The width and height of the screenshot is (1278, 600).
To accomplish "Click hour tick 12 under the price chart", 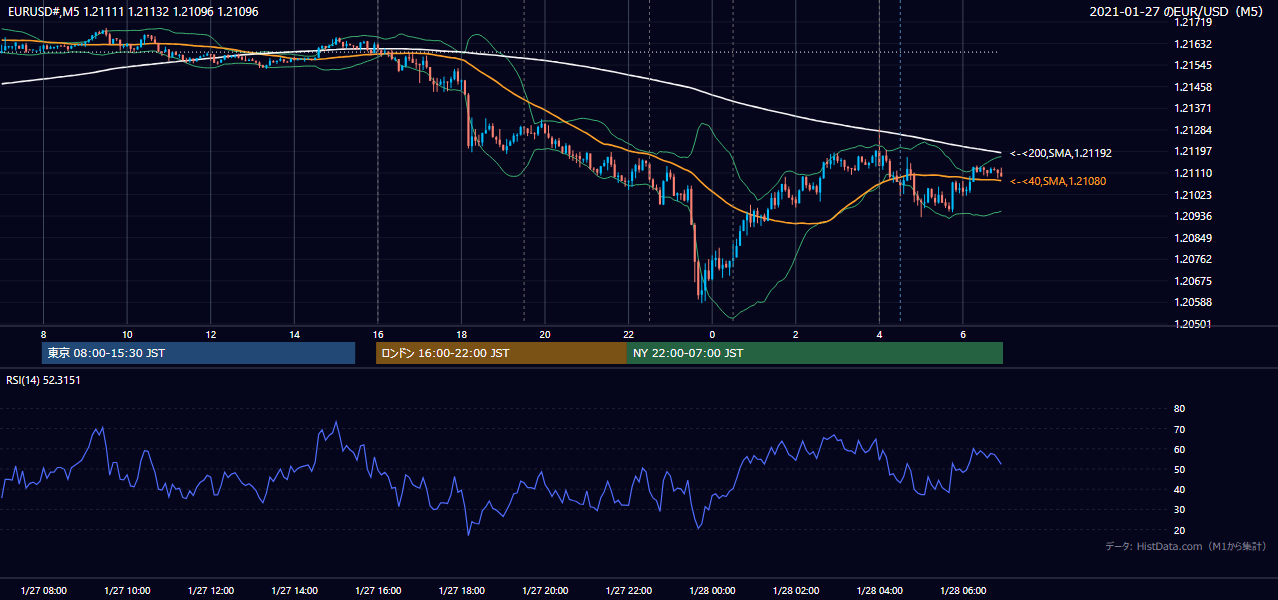I will click(x=211, y=333).
